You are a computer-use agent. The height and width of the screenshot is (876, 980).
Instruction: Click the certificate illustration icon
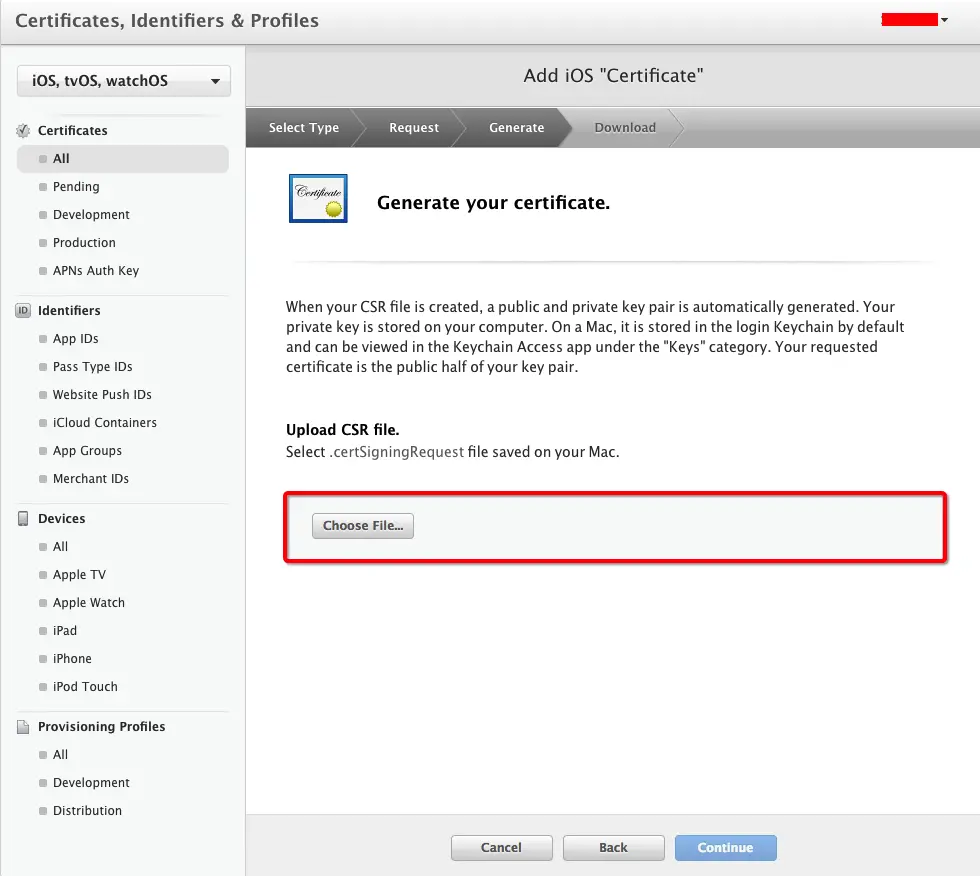[x=318, y=198]
